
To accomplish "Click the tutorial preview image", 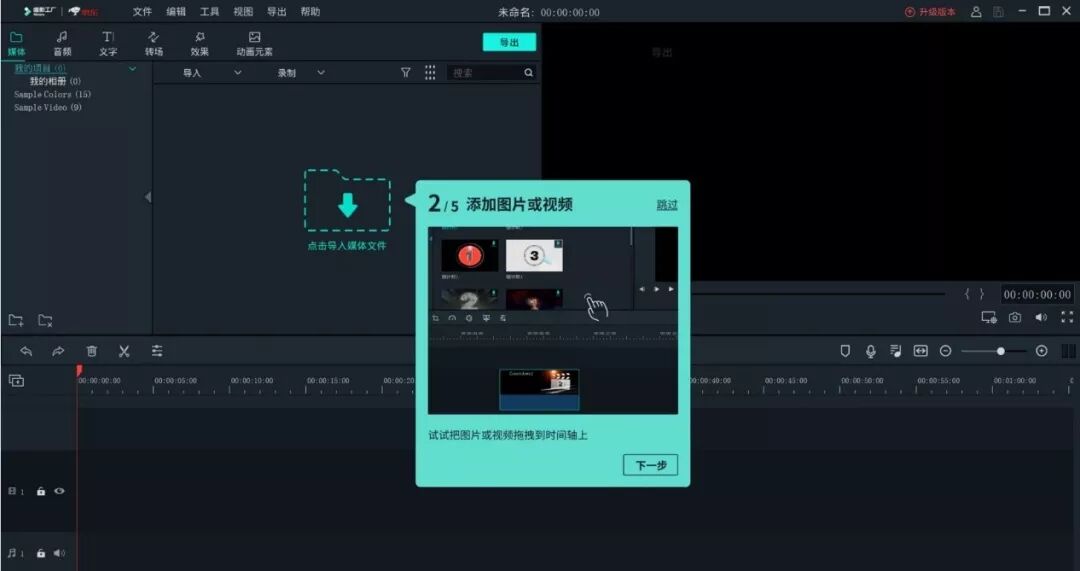I will (x=552, y=320).
